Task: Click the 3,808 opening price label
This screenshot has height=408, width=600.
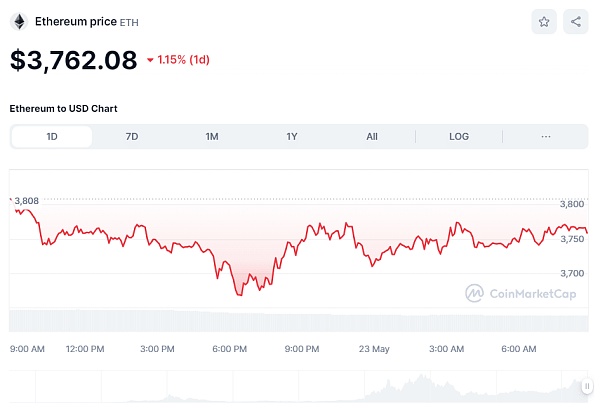Action: 26,201
